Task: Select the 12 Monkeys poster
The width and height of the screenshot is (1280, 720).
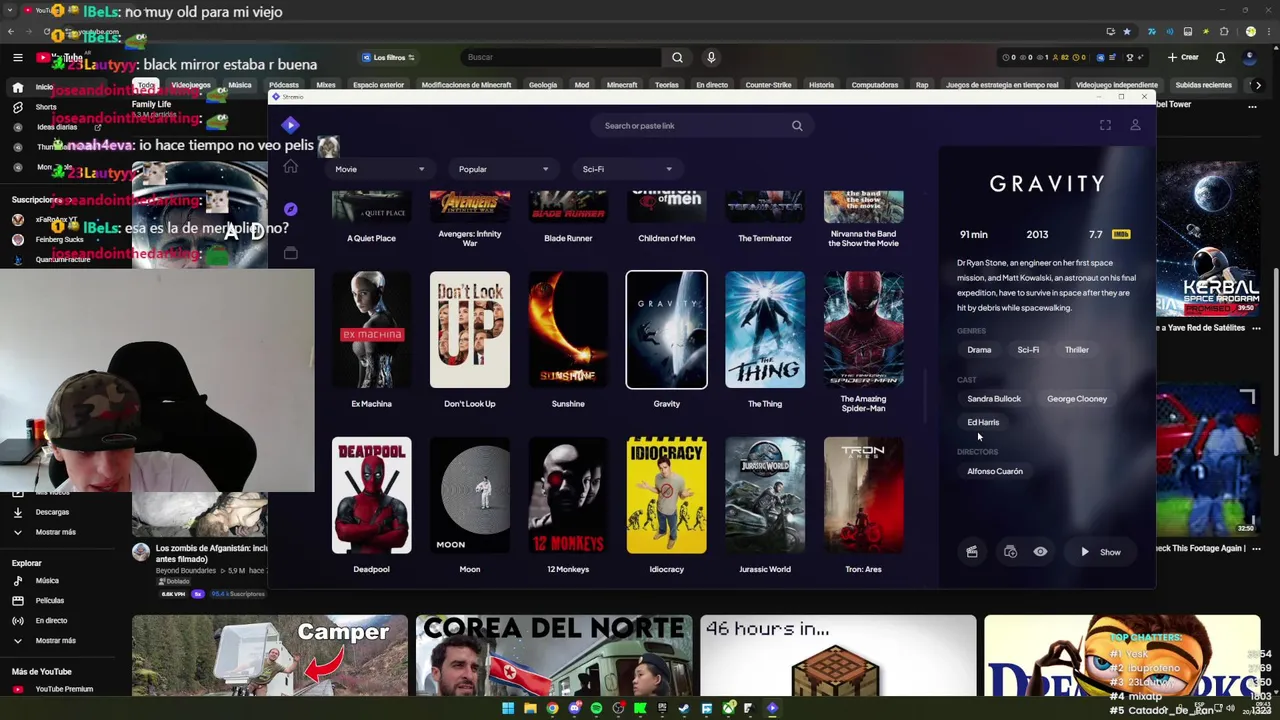Action: (568, 495)
